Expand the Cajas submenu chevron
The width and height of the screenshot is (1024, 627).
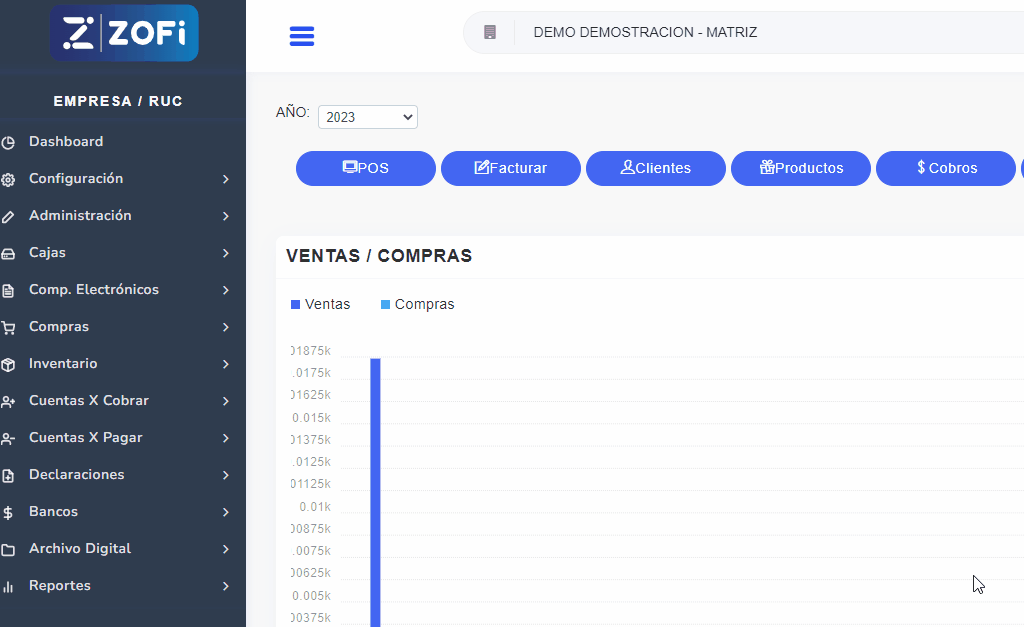(226, 253)
